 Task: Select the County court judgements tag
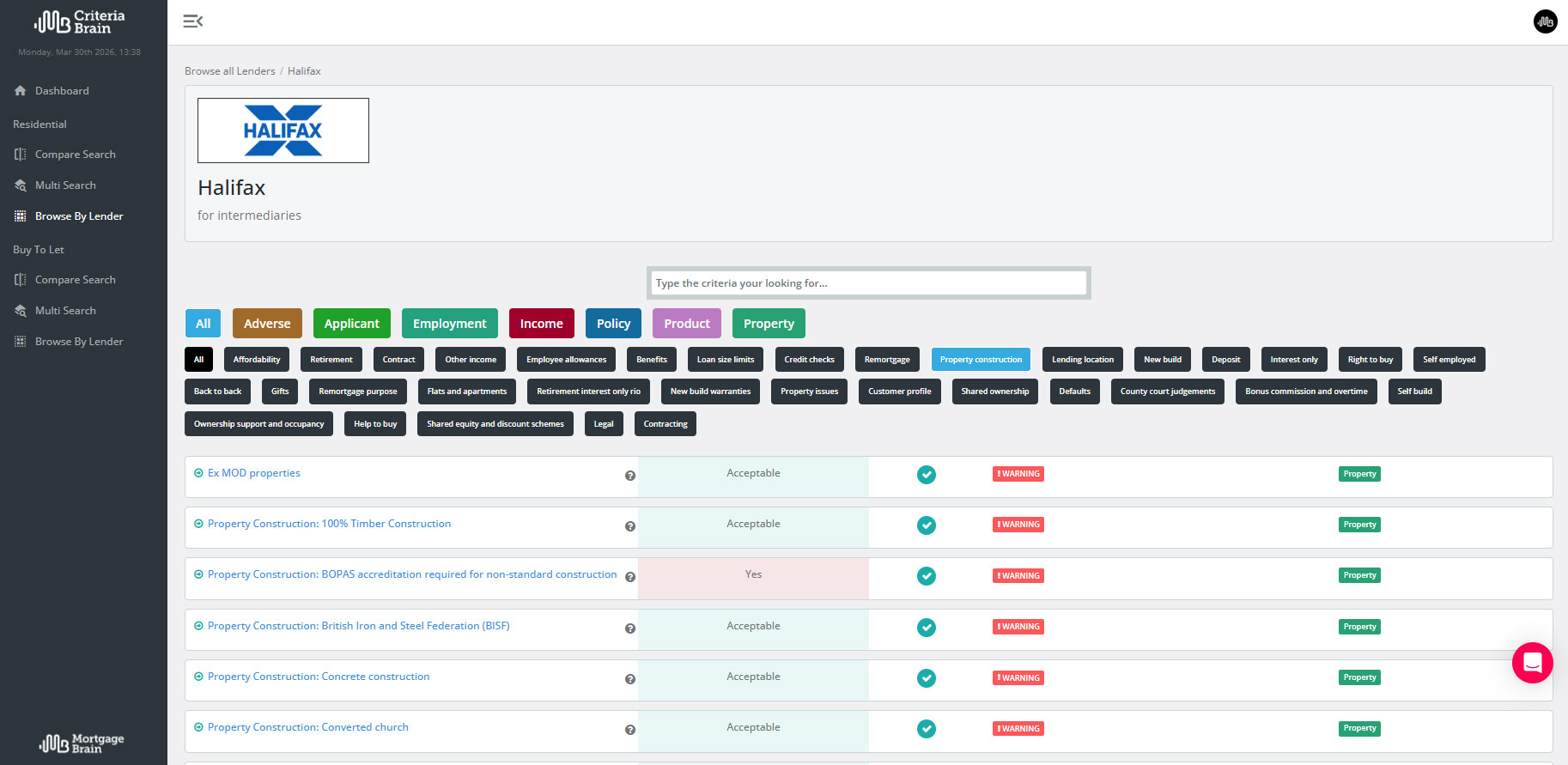point(1168,392)
